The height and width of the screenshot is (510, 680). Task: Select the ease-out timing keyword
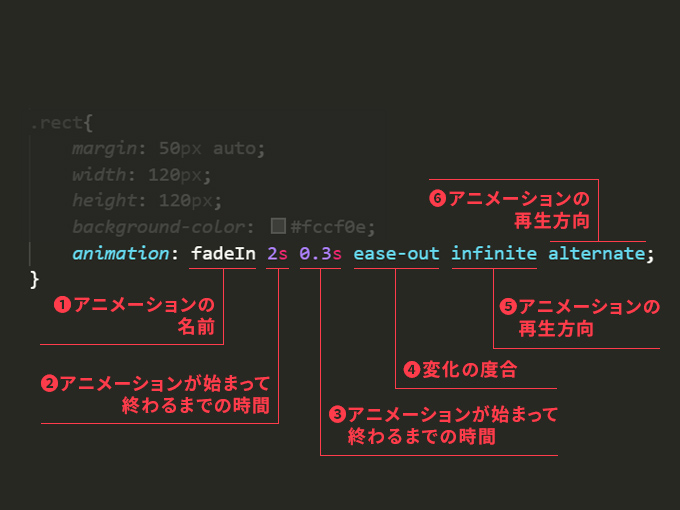396,253
